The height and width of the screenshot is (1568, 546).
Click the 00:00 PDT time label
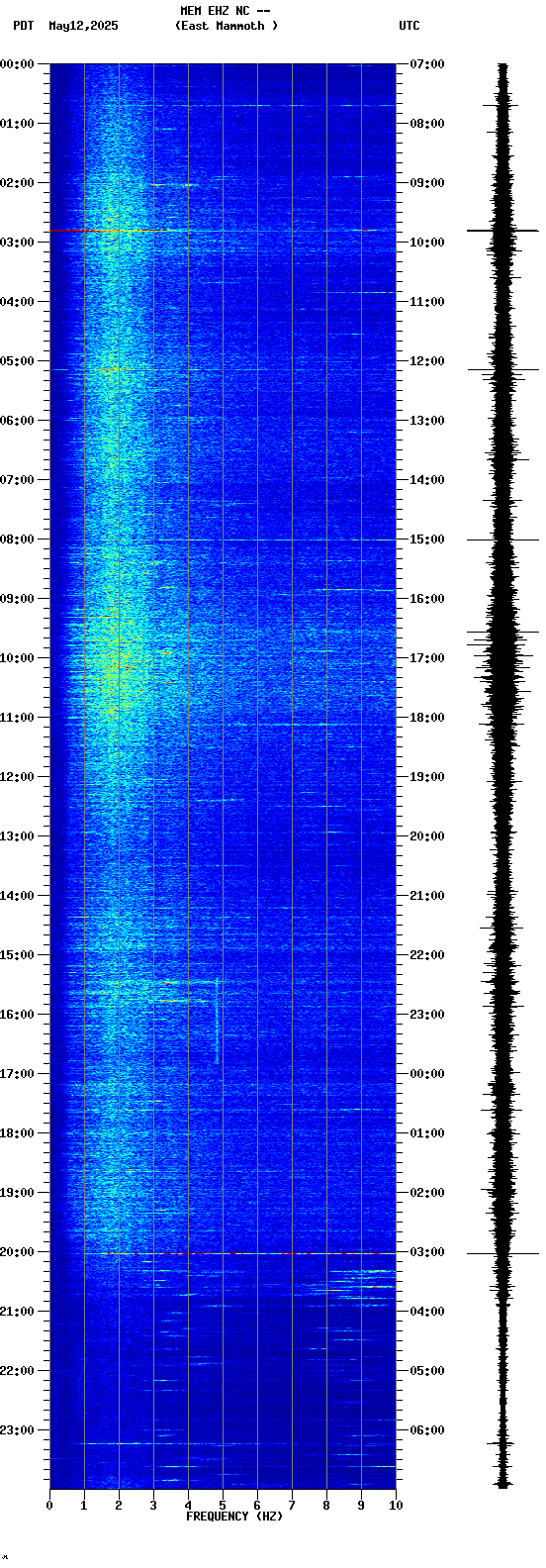17,64
